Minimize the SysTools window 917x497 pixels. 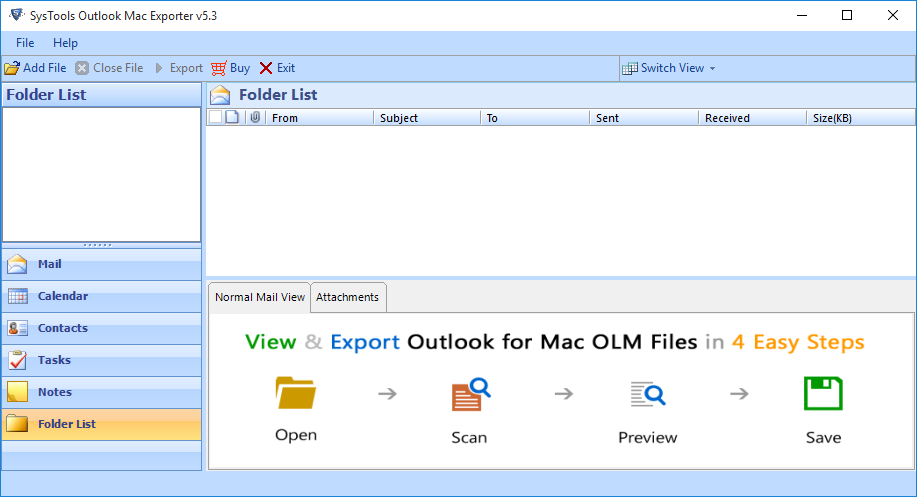pyautogui.click(x=802, y=15)
